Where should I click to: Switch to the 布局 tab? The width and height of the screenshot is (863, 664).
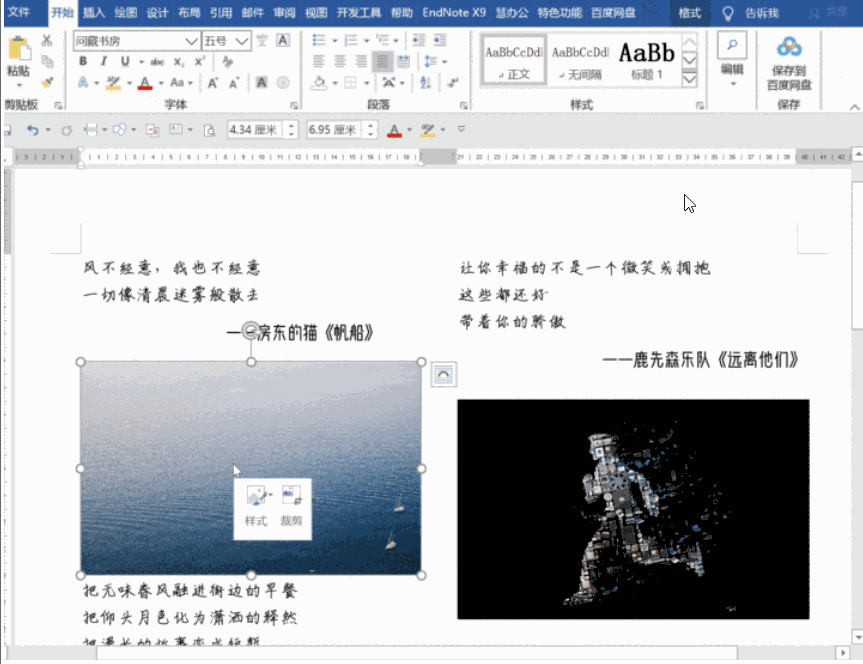coord(189,13)
